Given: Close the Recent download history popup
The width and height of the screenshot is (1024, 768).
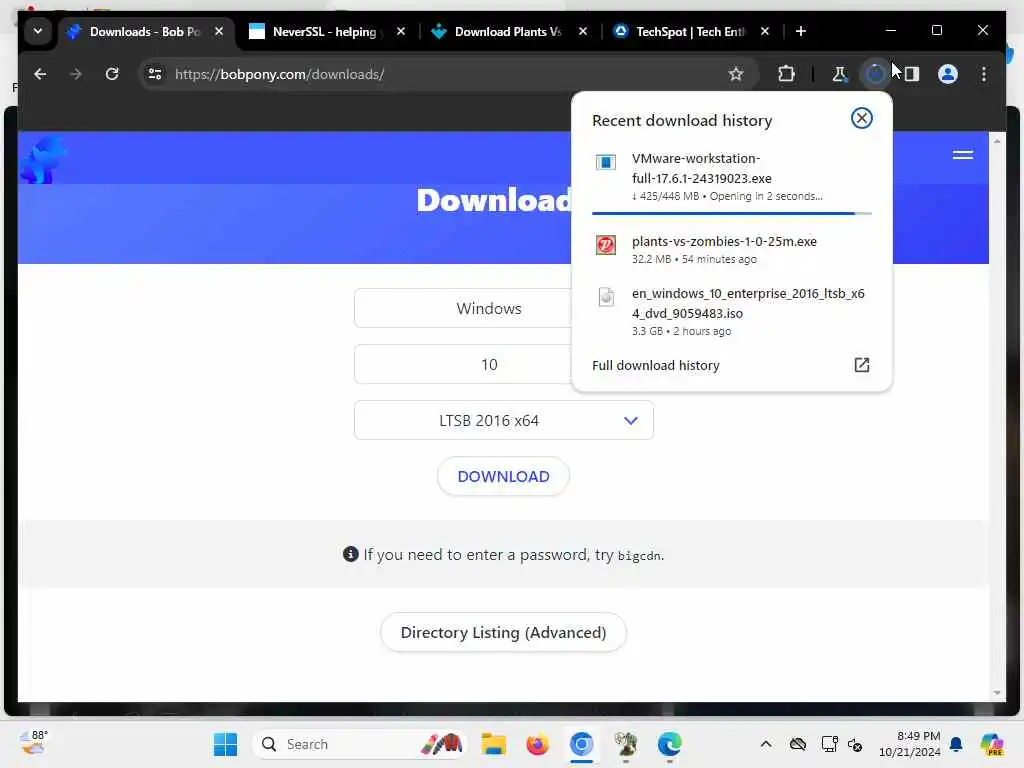Looking at the screenshot, I should click(x=861, y=118).
